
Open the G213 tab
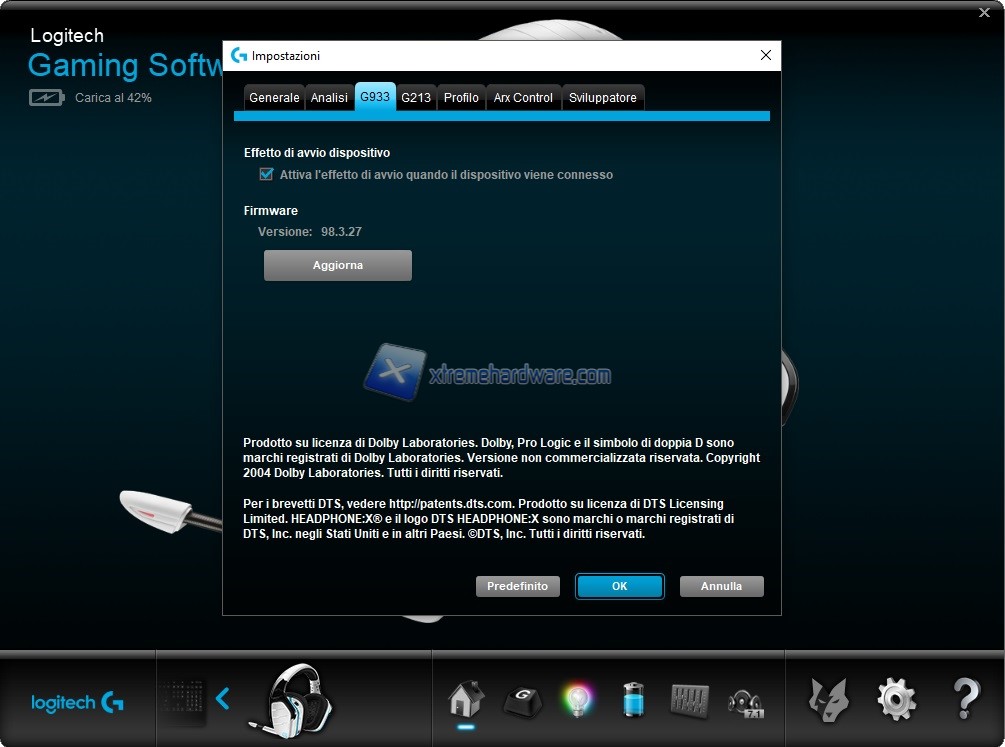[416, 98]
